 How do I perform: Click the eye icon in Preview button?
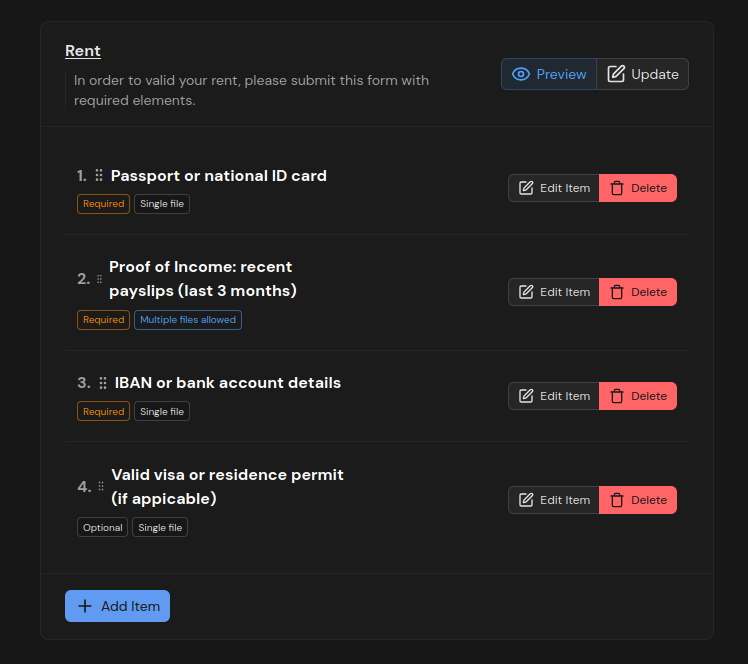coord(520,74)
